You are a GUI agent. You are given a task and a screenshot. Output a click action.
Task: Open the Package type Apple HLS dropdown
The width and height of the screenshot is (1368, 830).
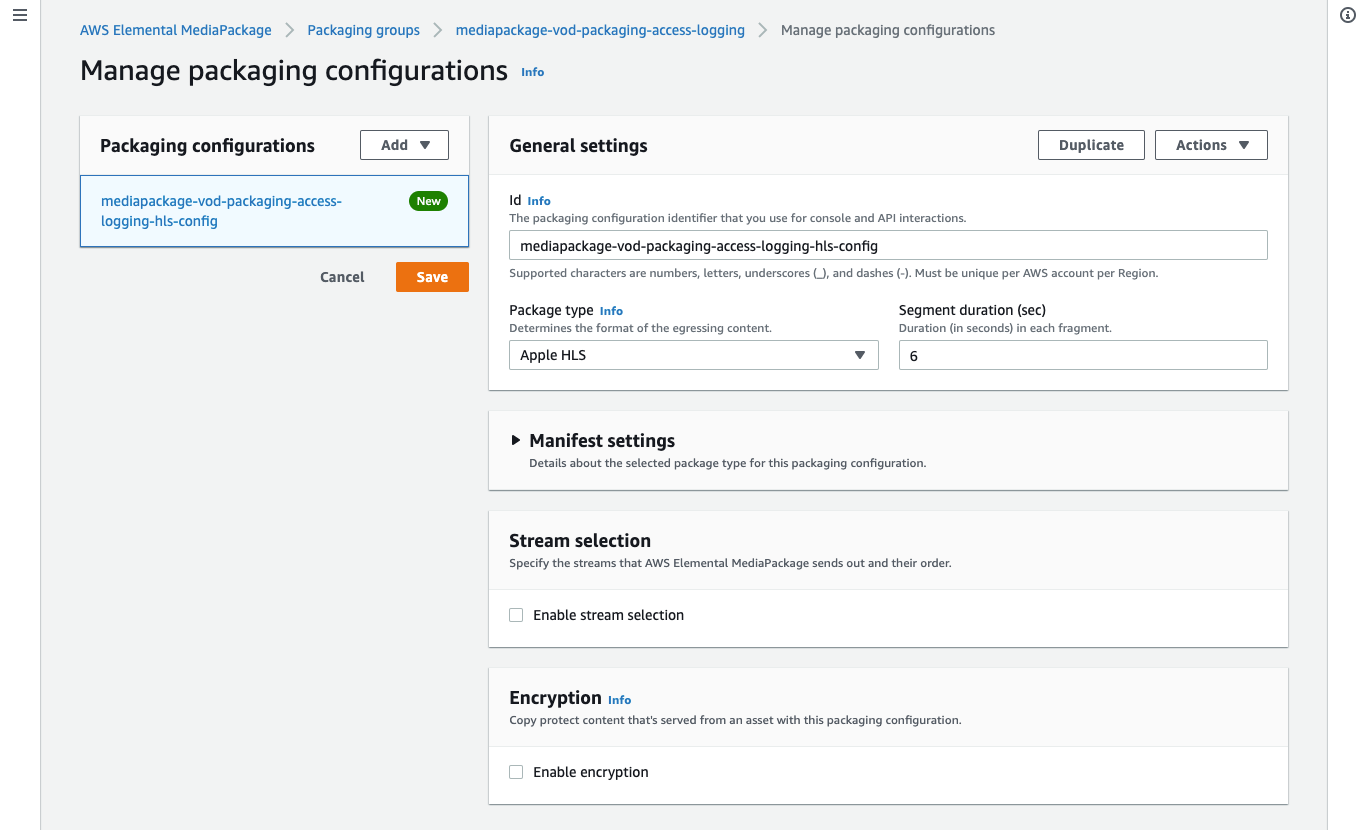pos(693,355)
